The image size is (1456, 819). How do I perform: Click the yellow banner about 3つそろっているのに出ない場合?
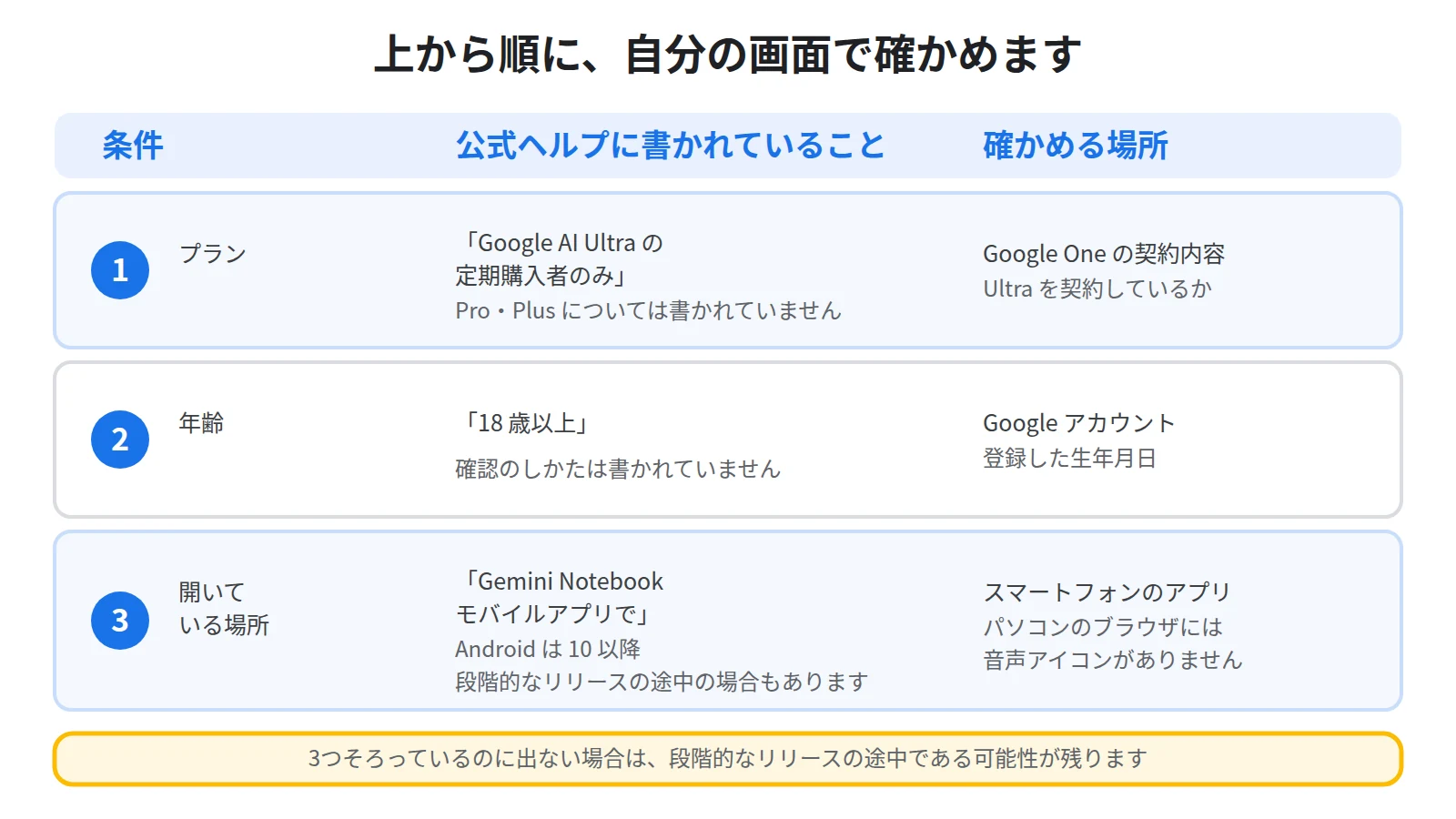click(x=728, y=759)
